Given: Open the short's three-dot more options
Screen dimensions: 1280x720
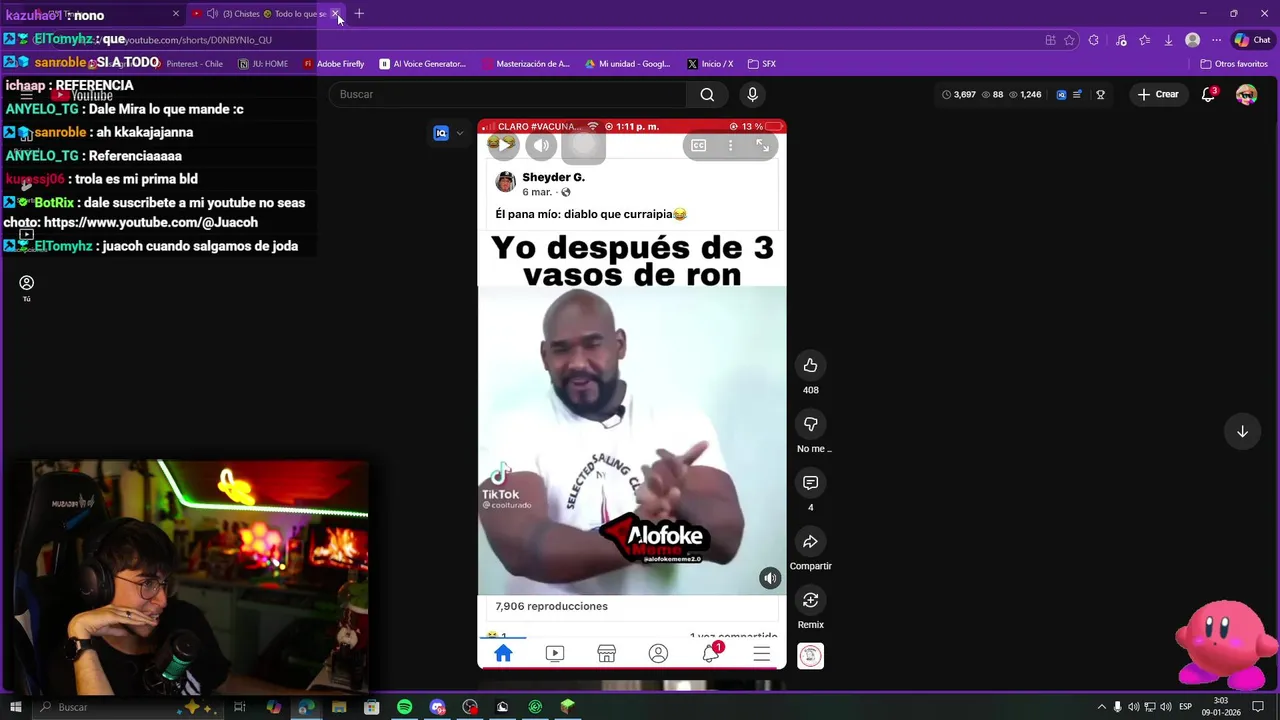Looking at the screenshot, I should 730,146.
